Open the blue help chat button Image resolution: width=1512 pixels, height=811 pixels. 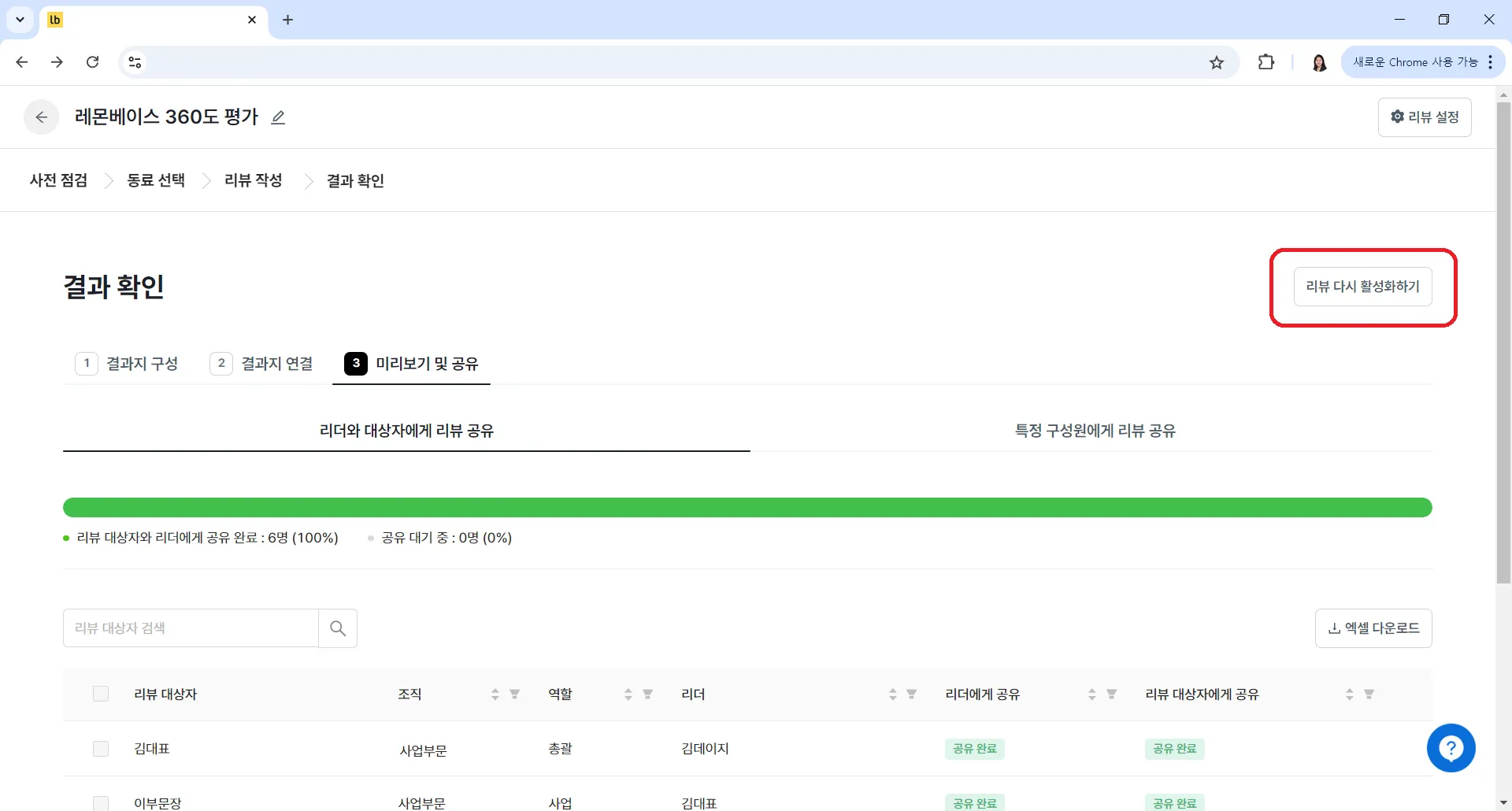(x=1451, y=748)
